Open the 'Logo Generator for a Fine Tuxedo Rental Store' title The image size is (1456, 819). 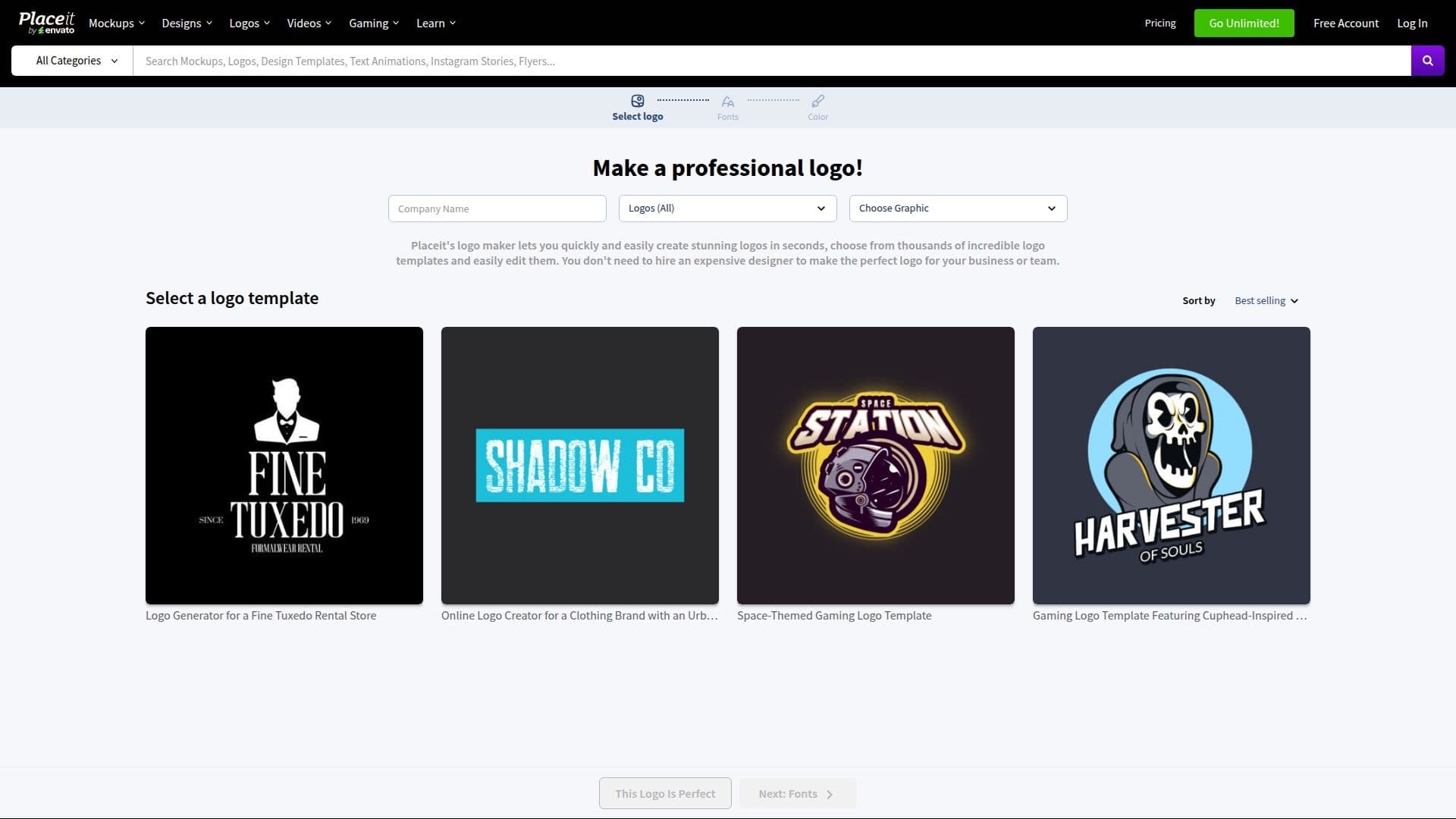[x=261, y=616]
